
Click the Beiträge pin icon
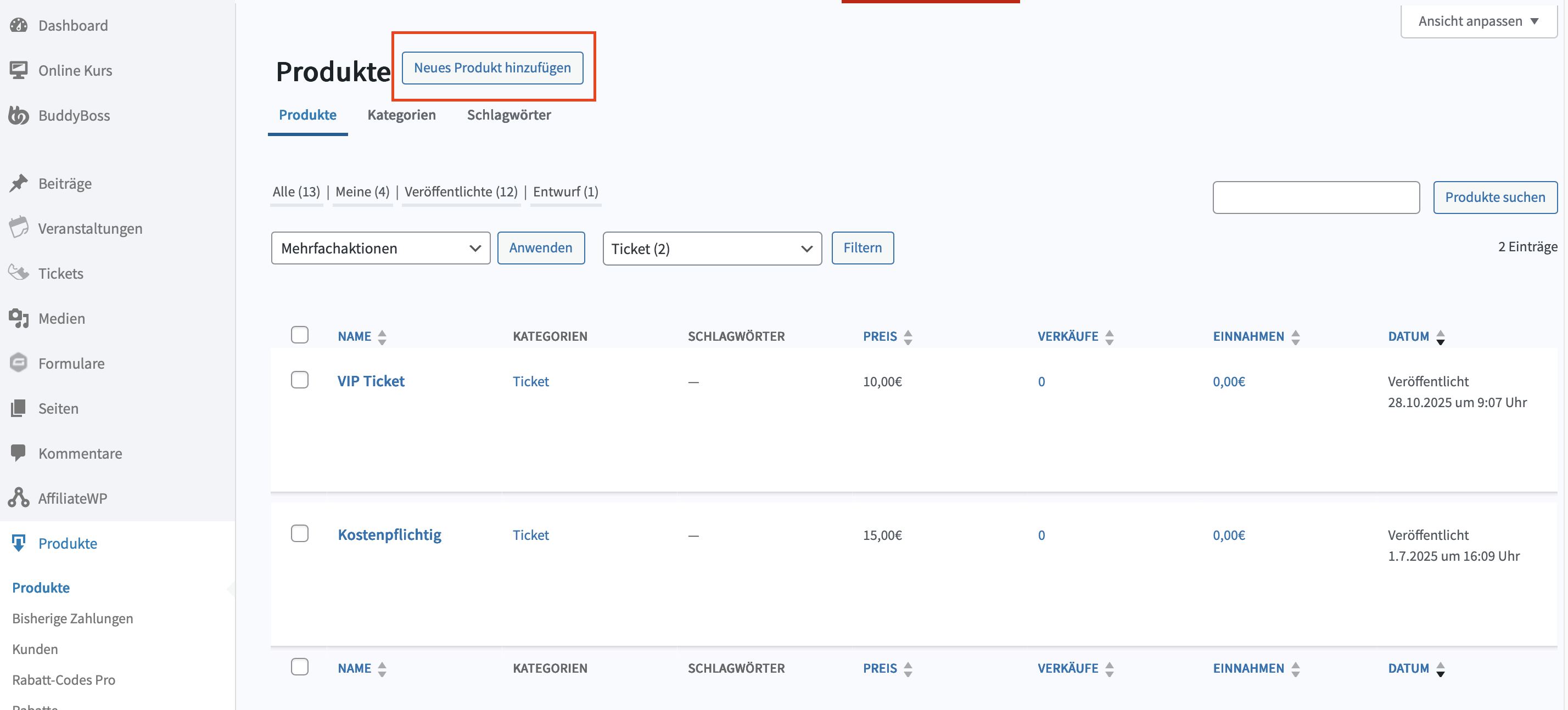point(19,183)
